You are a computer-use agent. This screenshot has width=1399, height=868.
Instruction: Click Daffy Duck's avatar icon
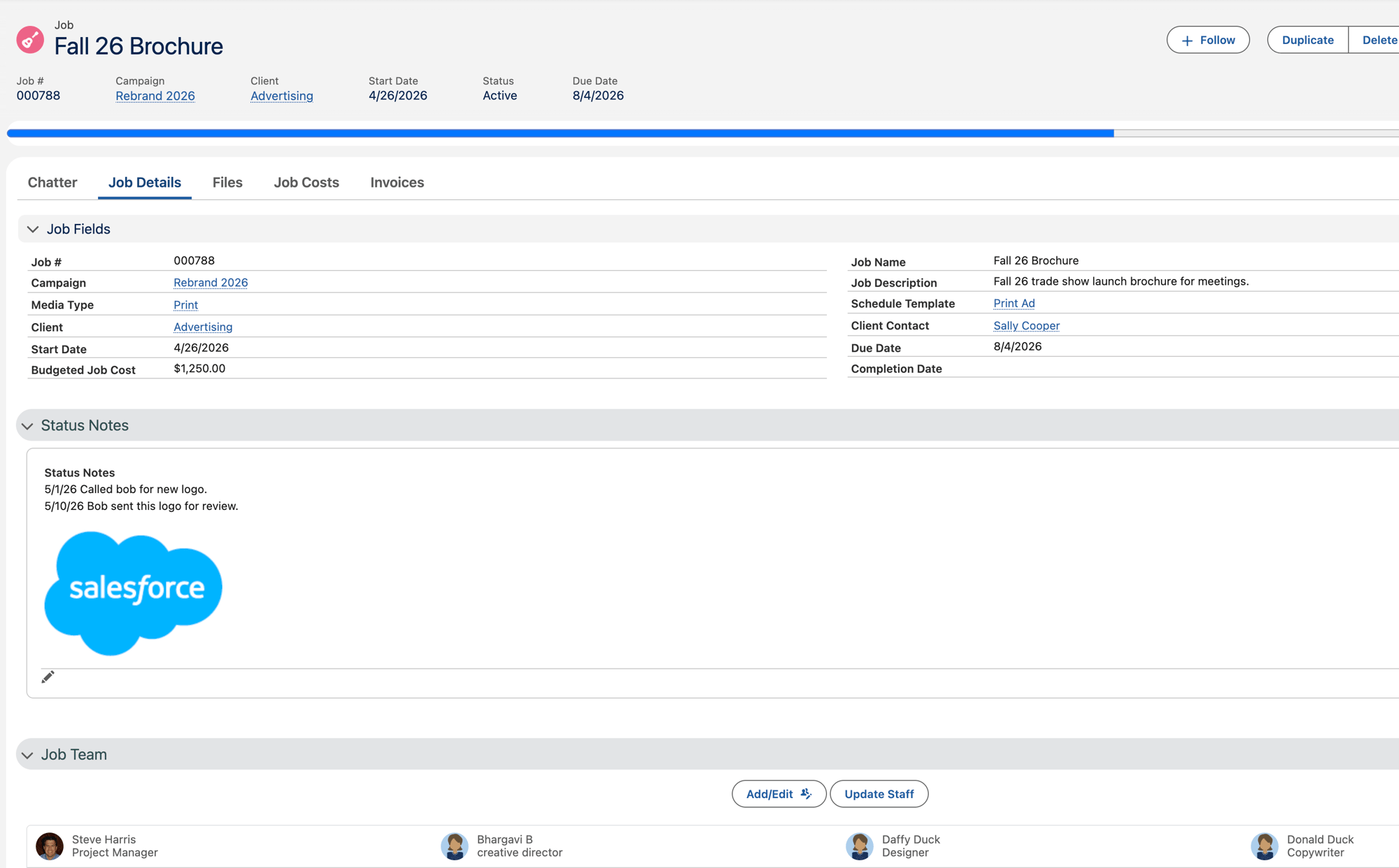pyautogui.click(x=860, y=846)
